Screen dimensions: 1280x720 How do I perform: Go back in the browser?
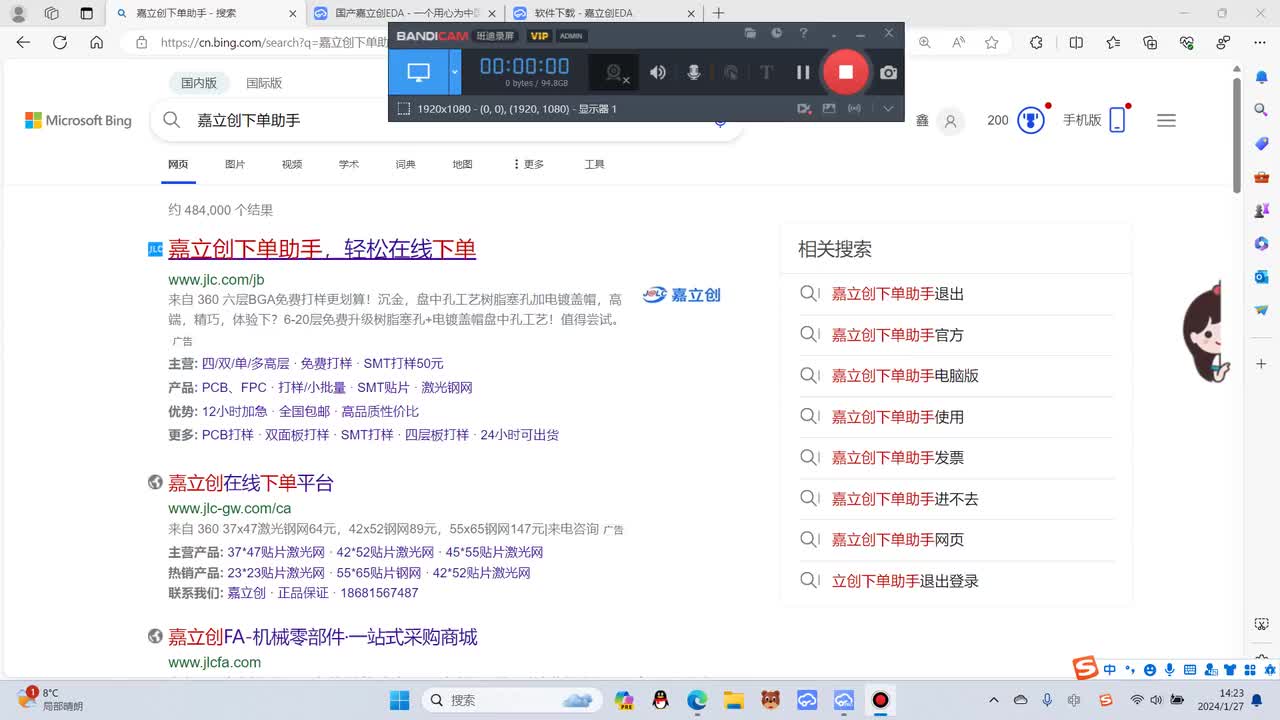pyautogui.click(x=24, y=43)
